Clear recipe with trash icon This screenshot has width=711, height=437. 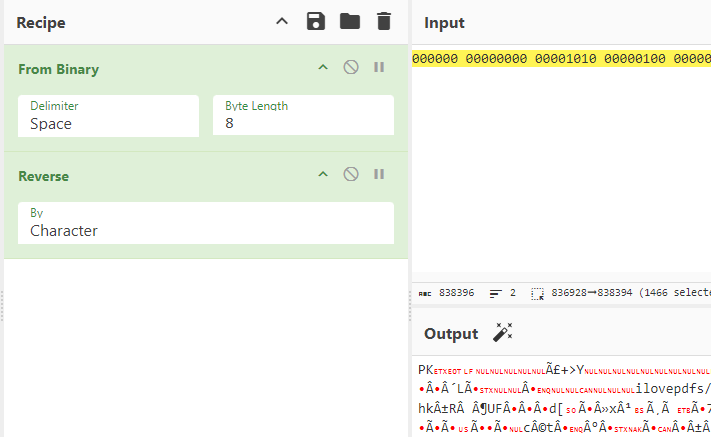pyautogui.click(x=383, y=21)
